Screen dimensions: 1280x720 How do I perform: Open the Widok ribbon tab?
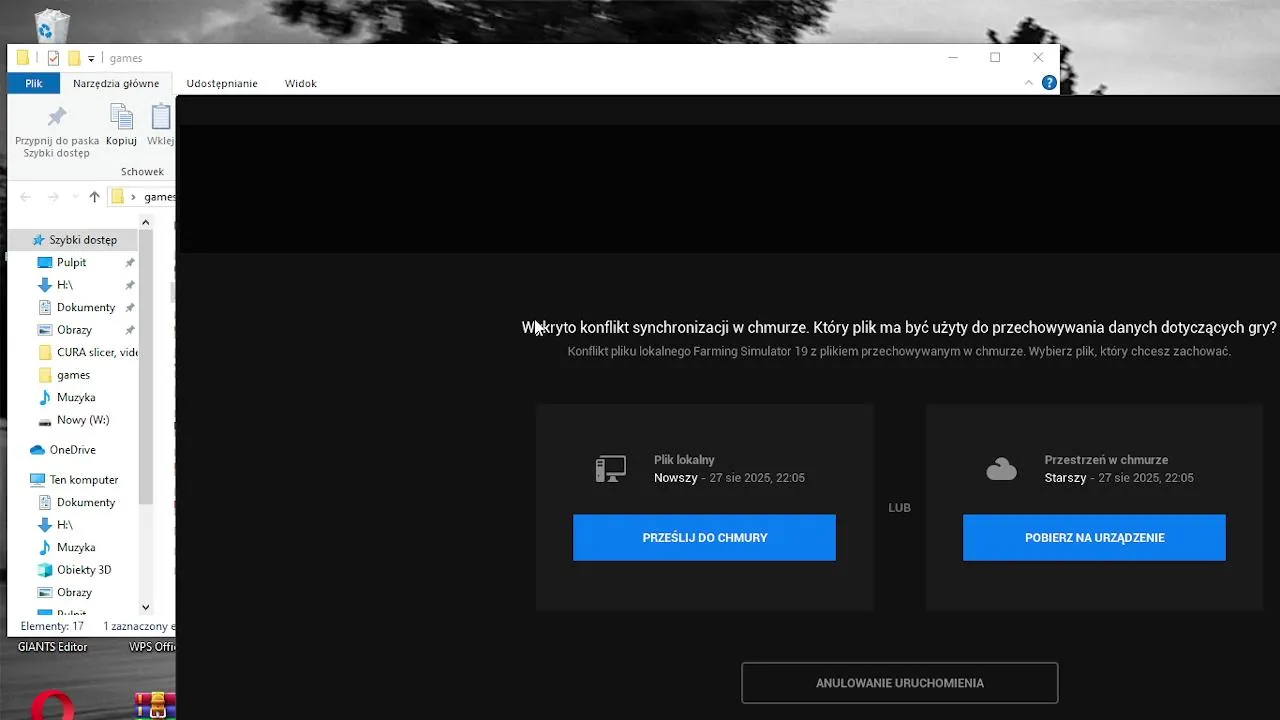[x=301, y=84]
